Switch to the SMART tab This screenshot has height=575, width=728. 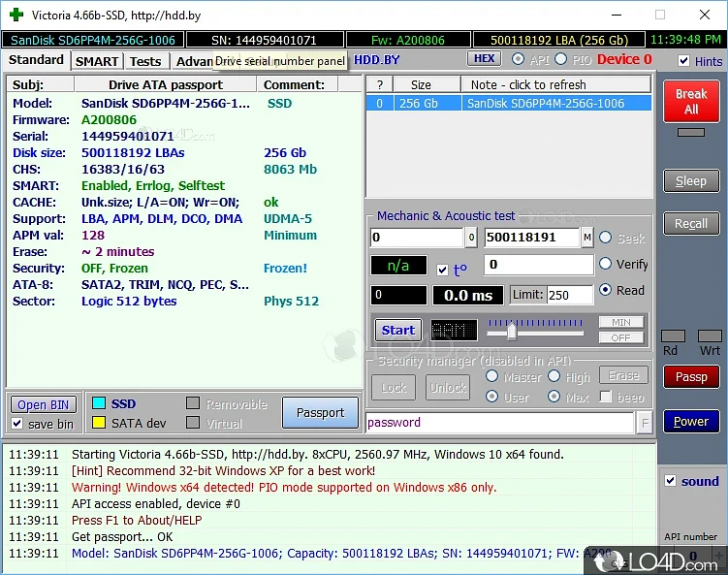[x=97, y=61]
